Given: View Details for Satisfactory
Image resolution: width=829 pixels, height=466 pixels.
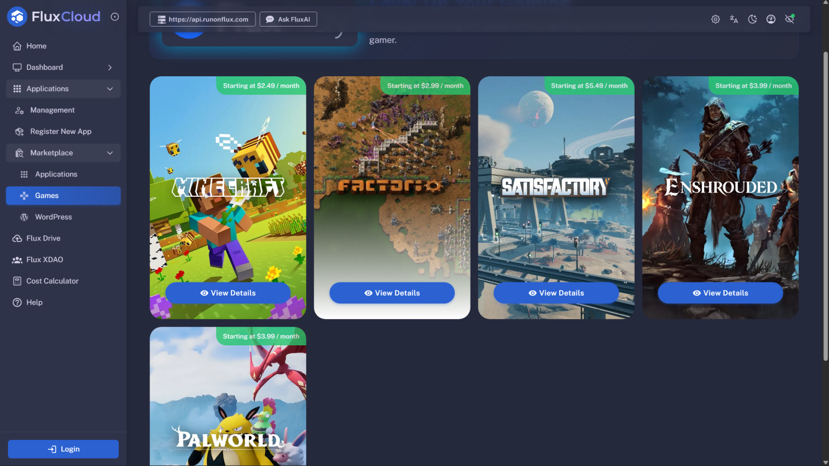Looking at the screenshot, I should click(556, 293).
